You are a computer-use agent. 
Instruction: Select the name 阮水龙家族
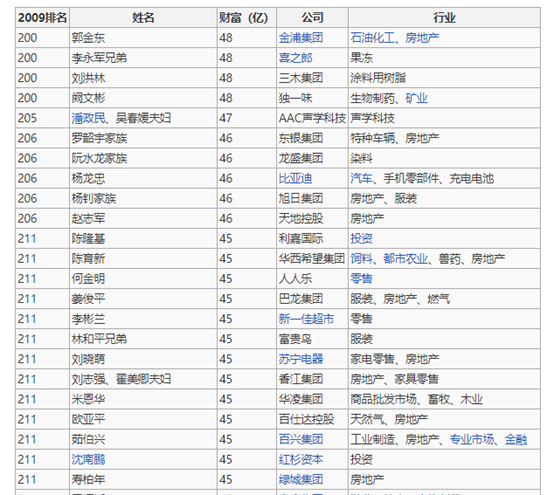point(99,158)
